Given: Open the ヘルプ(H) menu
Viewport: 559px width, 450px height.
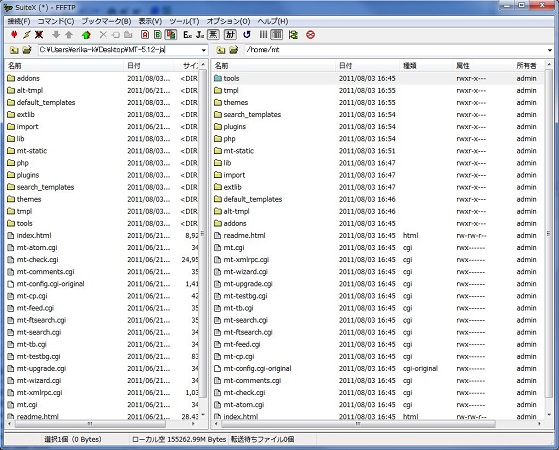Looking at the screenshot, I should point(273,21).
